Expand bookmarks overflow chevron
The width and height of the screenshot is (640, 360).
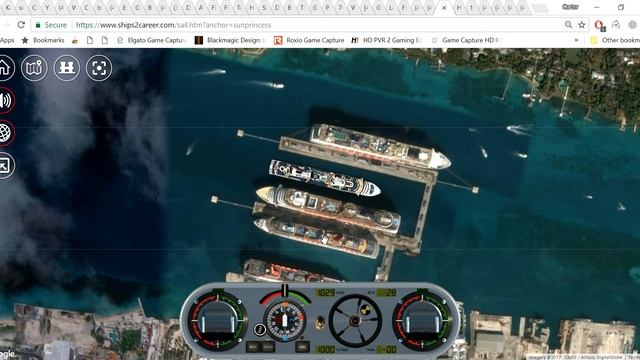[x=576, y=40]
